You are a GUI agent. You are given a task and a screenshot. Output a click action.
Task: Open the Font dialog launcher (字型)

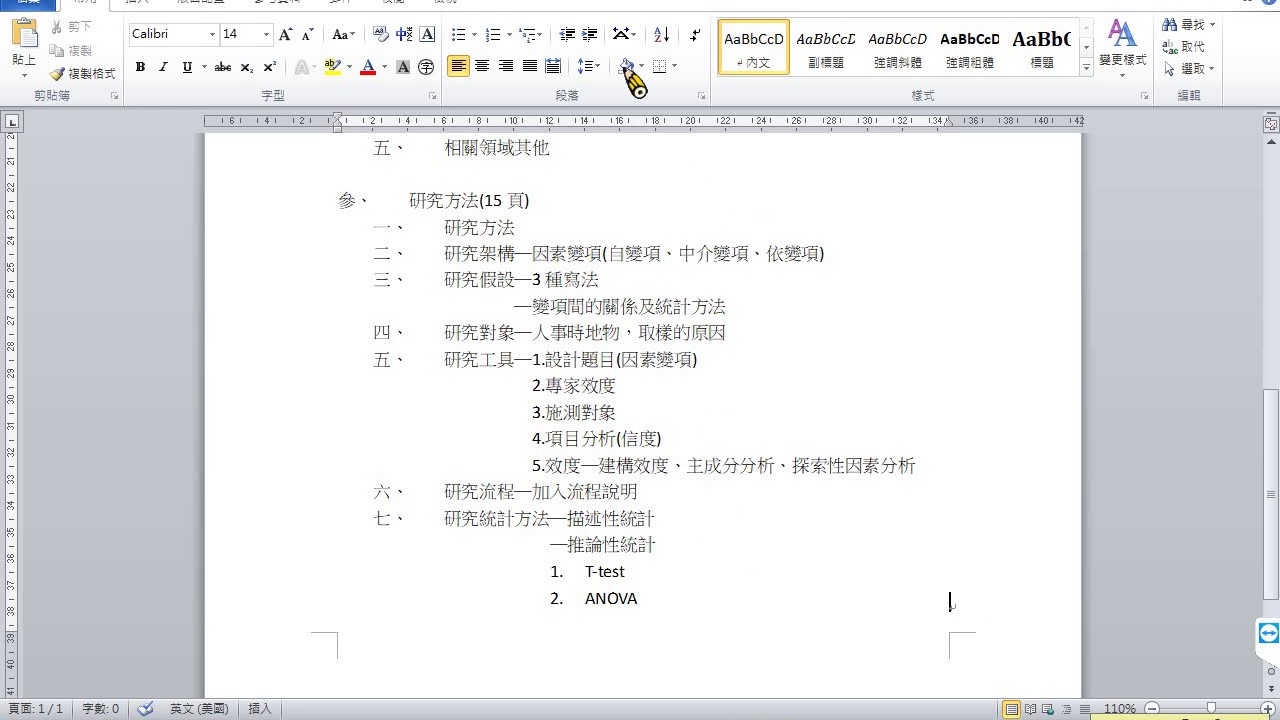coord(432,96)
